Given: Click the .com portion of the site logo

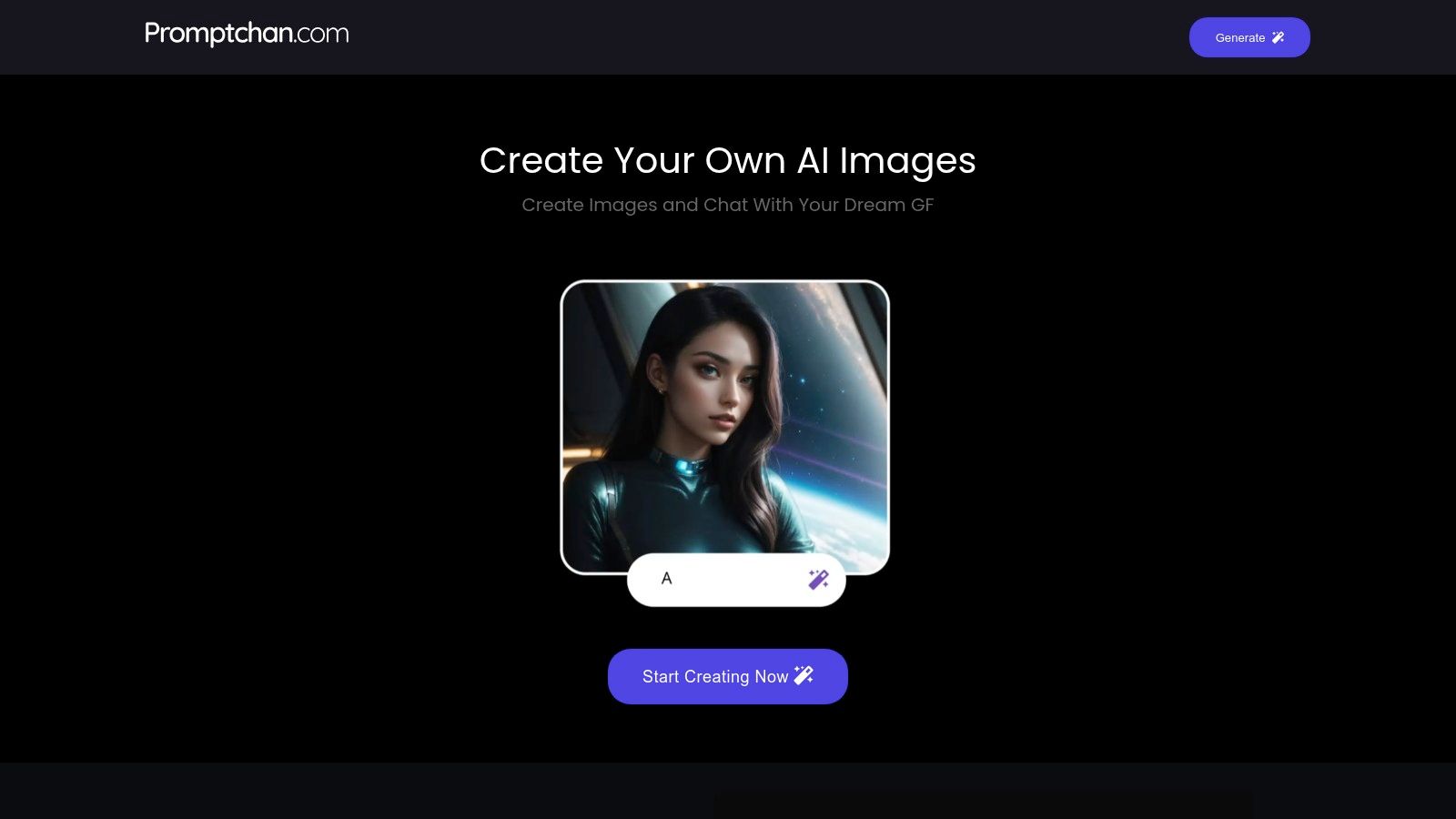Looking at the screenshot, I should [321, 34].
